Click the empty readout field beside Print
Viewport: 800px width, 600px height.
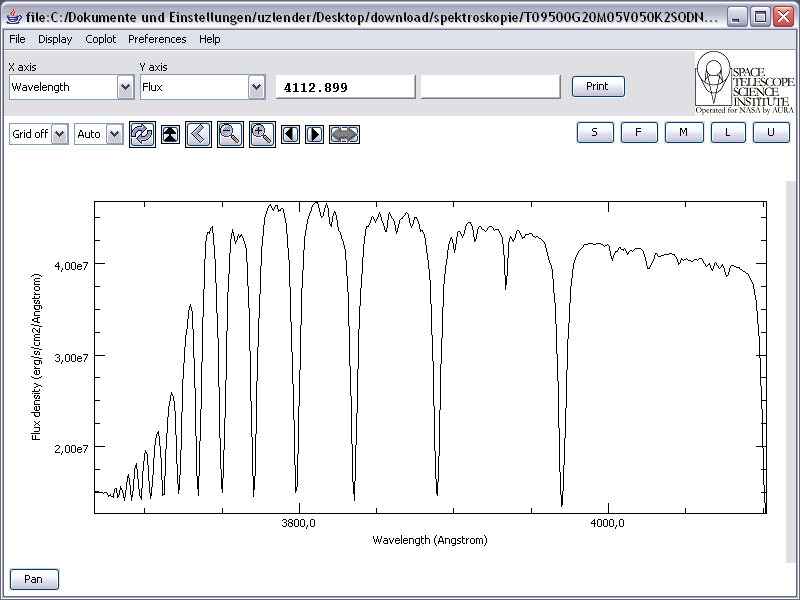(x=490, y=87)
